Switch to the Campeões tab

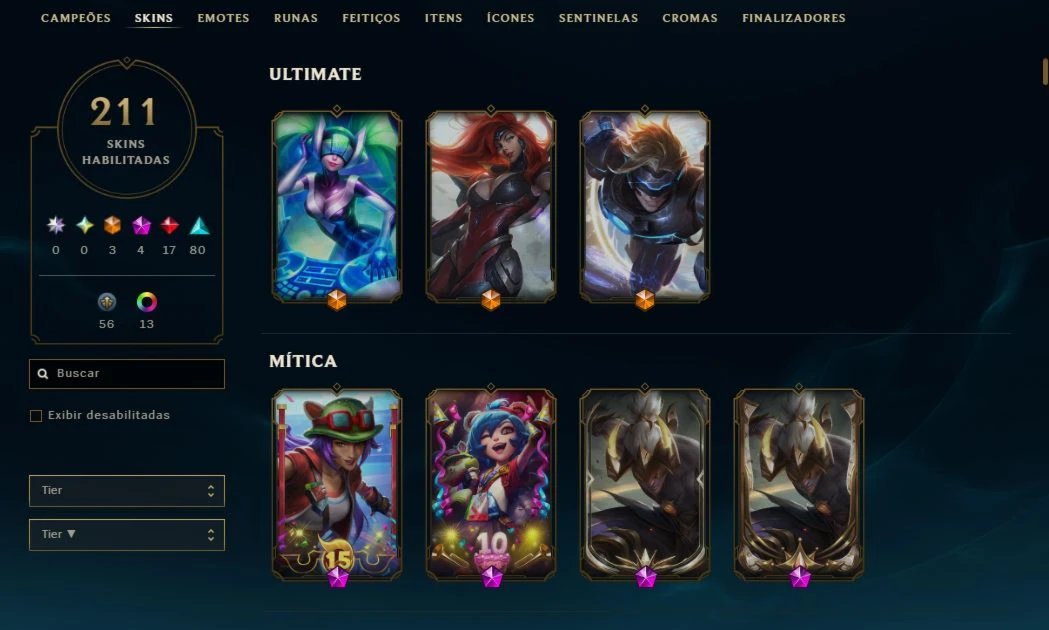click(x=76, y=18)
